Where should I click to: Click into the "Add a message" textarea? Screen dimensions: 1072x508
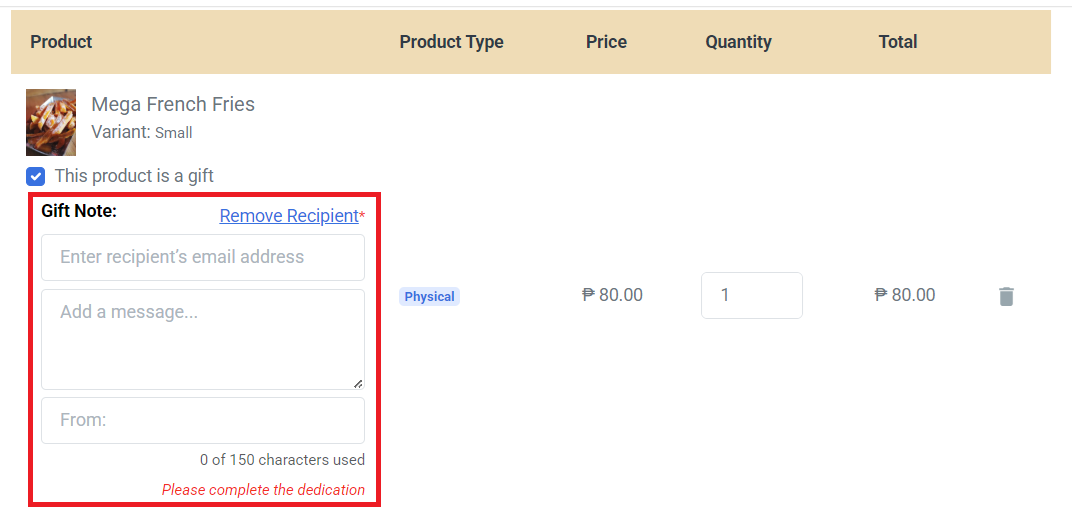[203, 339]
